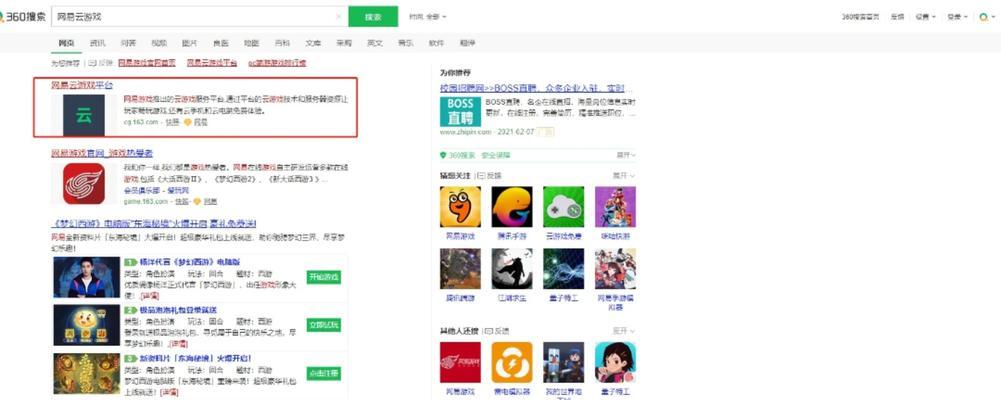Click the green 开始游戏 button
Image resolution: width=1001 pixels, height=400 pixels.
pos(324,277)
